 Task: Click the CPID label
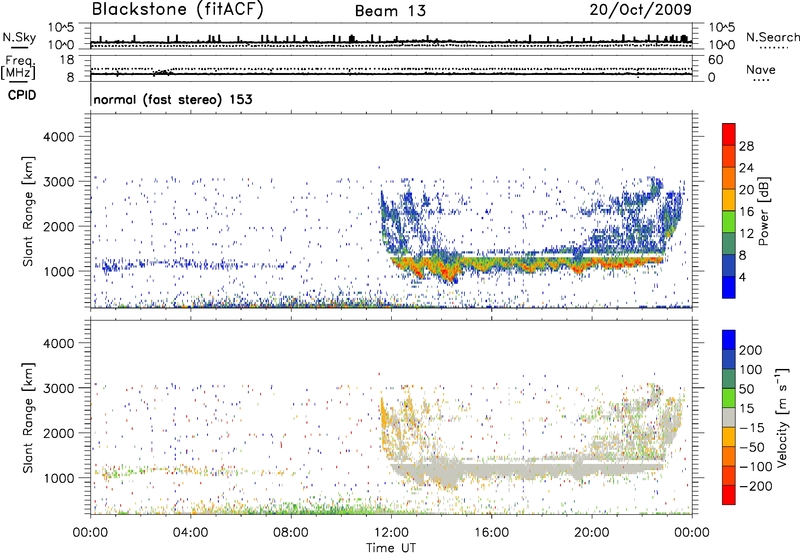(x=22, y=95)
